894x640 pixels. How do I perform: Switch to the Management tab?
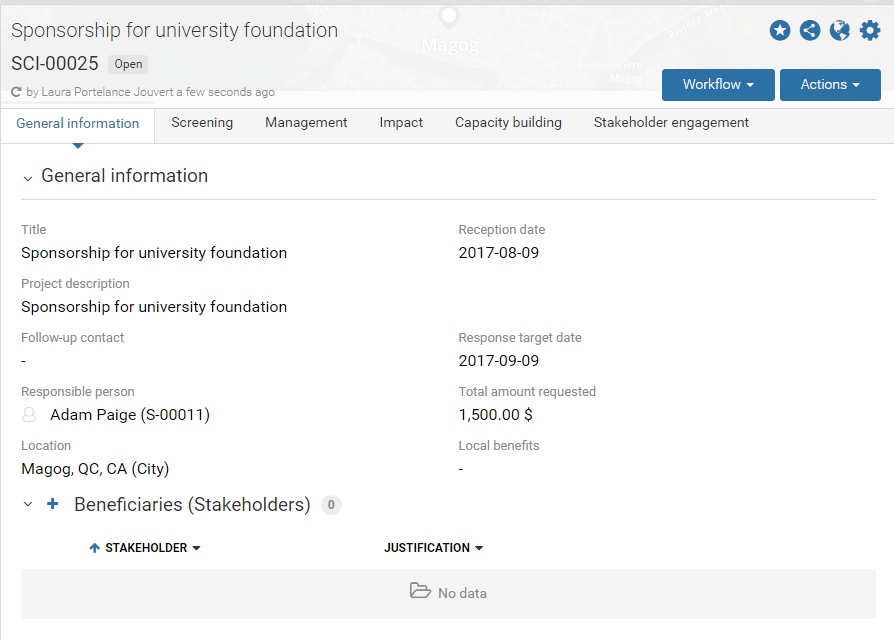point(306,123)
